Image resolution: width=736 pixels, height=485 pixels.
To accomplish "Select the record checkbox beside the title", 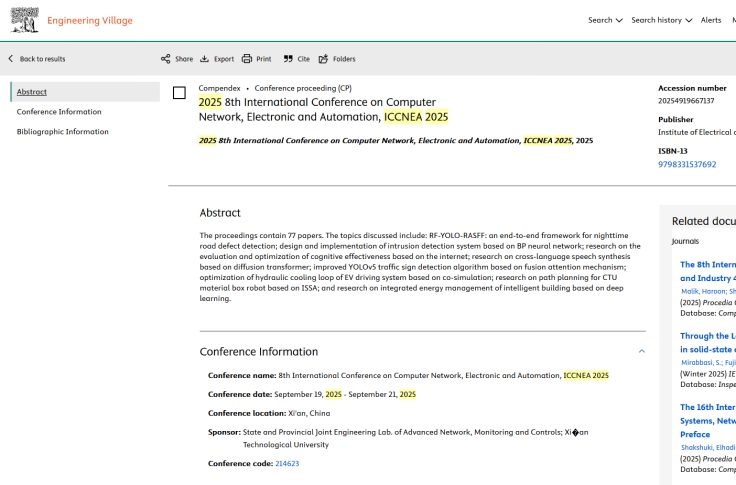I will coord(179,93).
